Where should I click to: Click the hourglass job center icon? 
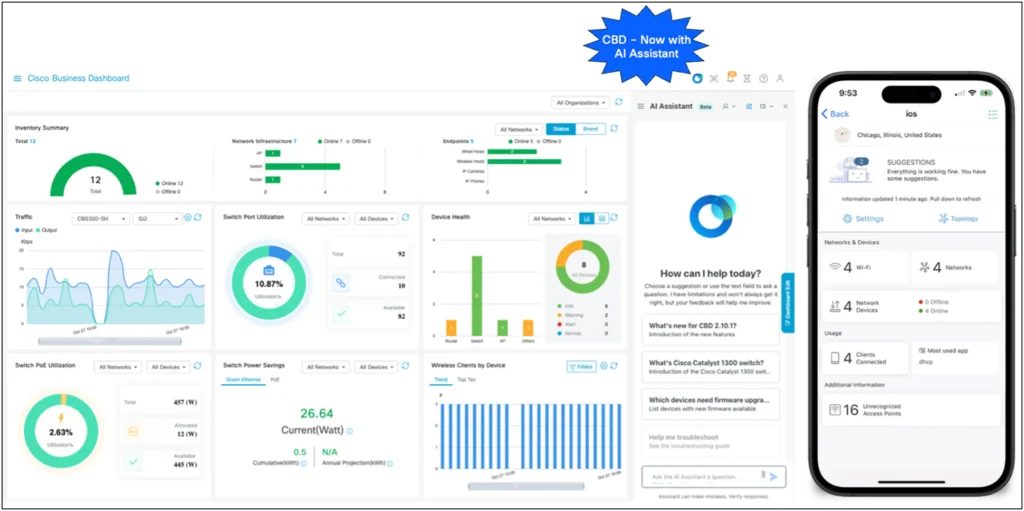coord(747,78)
